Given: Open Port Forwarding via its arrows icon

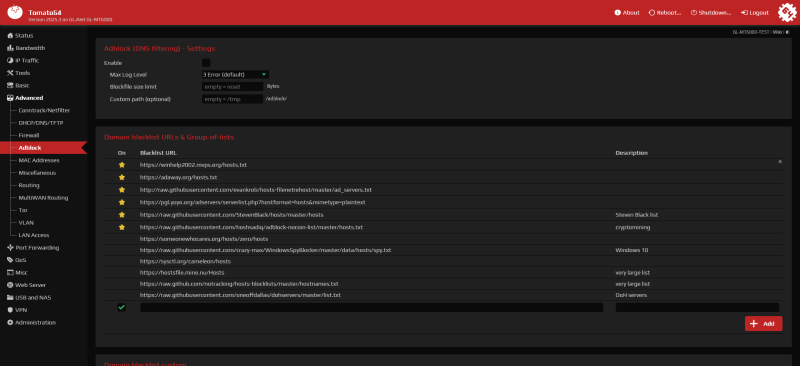Looking at the screenshot, I should point(10,248).
